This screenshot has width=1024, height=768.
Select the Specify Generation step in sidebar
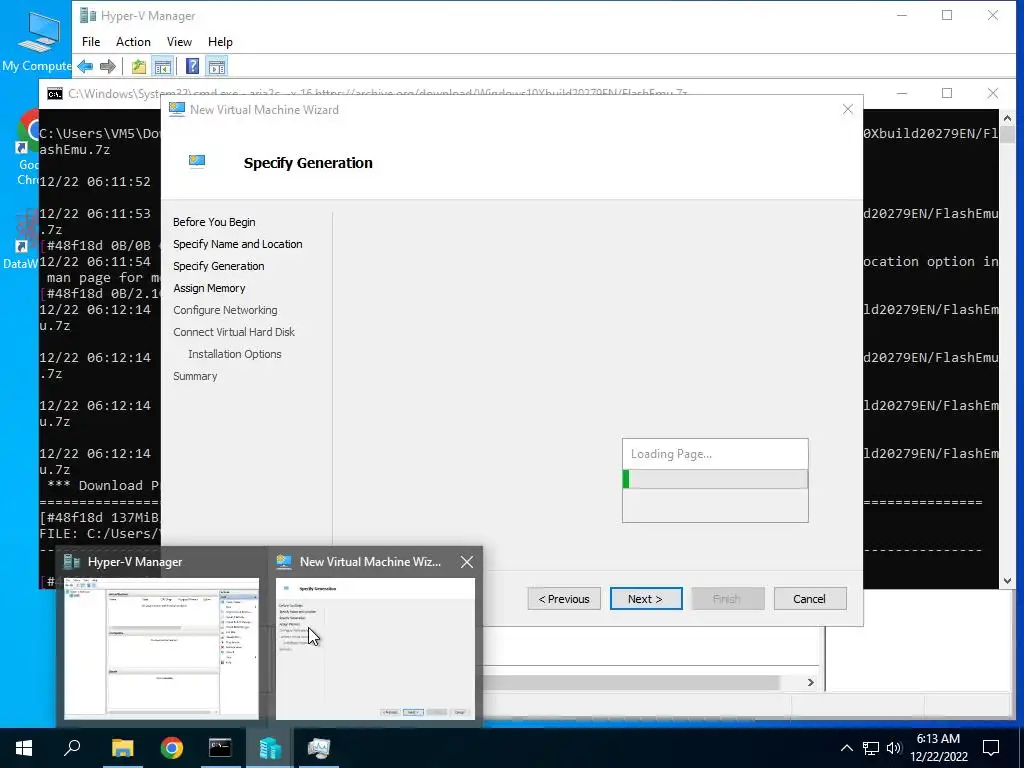pyautogui.click(x=219, y=266)
